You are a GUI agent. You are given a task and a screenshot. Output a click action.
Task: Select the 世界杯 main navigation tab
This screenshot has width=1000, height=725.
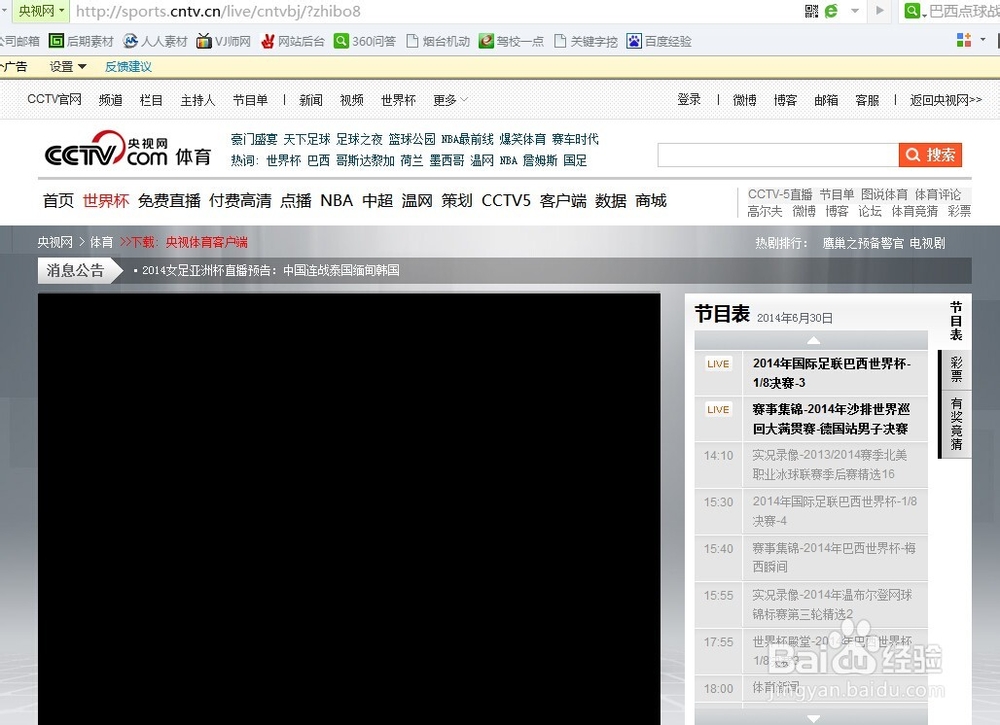[x=106, y=201]
